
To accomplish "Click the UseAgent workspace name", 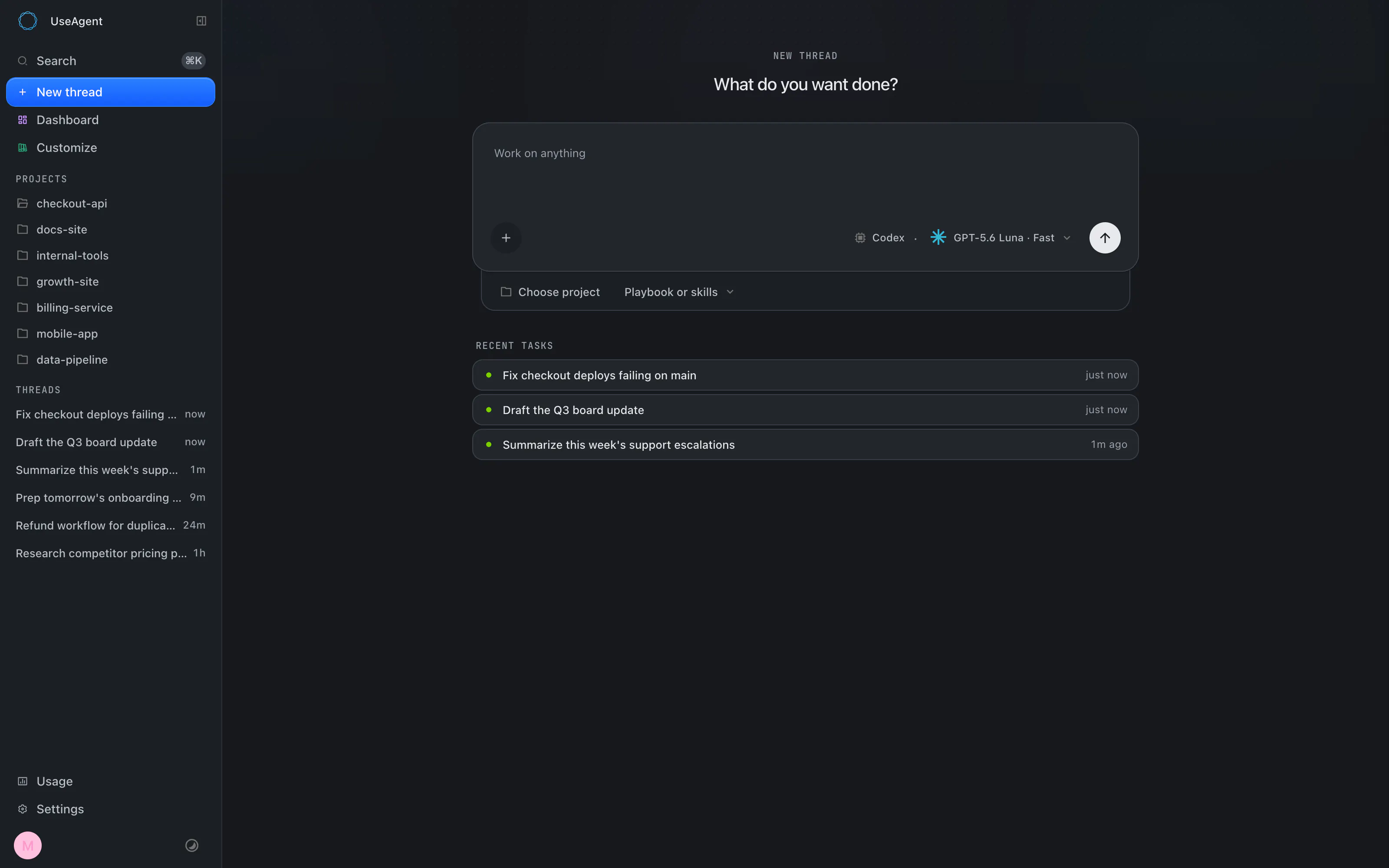I will click(76, 21).
